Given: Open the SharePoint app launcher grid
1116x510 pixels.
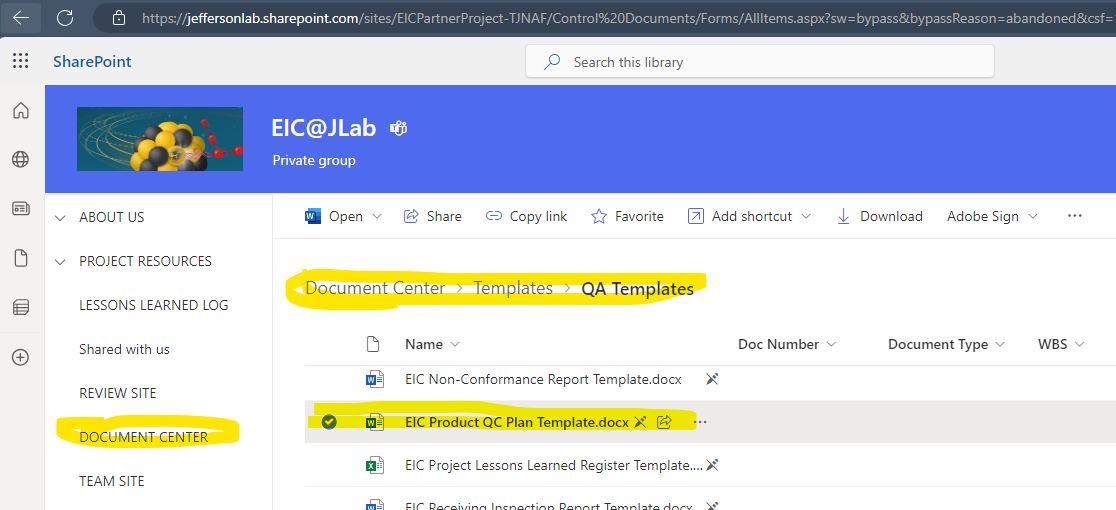Looking at the screenshot, I should pyautogui.click(x=21, y=61).
